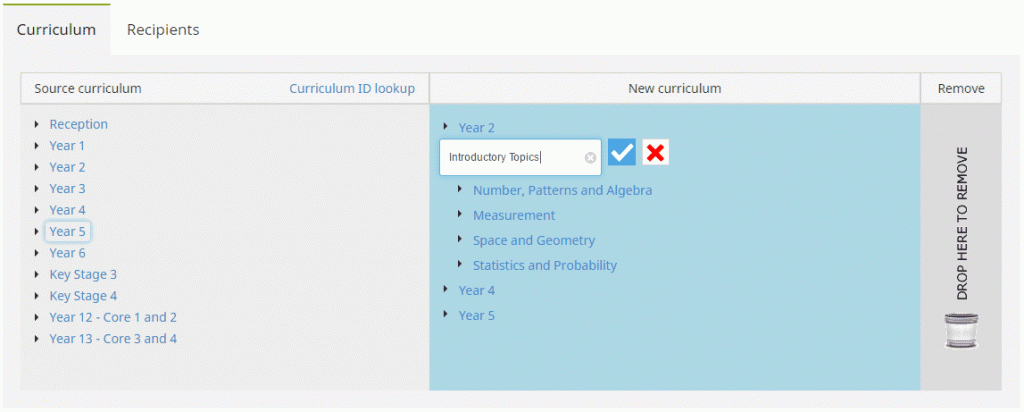Expand the Measurement topic arrow

coord(460,215)
